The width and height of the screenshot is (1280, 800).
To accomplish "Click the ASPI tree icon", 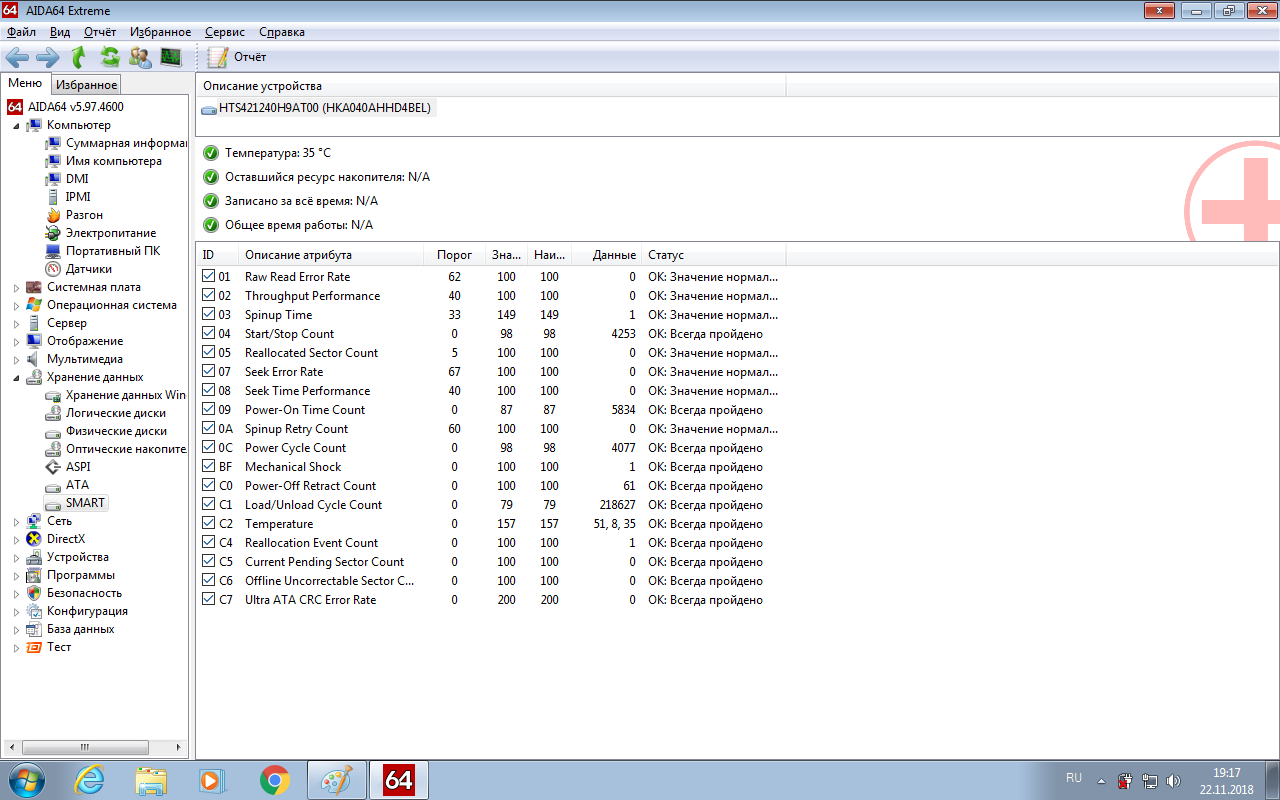I will click(x=54, y=467).
